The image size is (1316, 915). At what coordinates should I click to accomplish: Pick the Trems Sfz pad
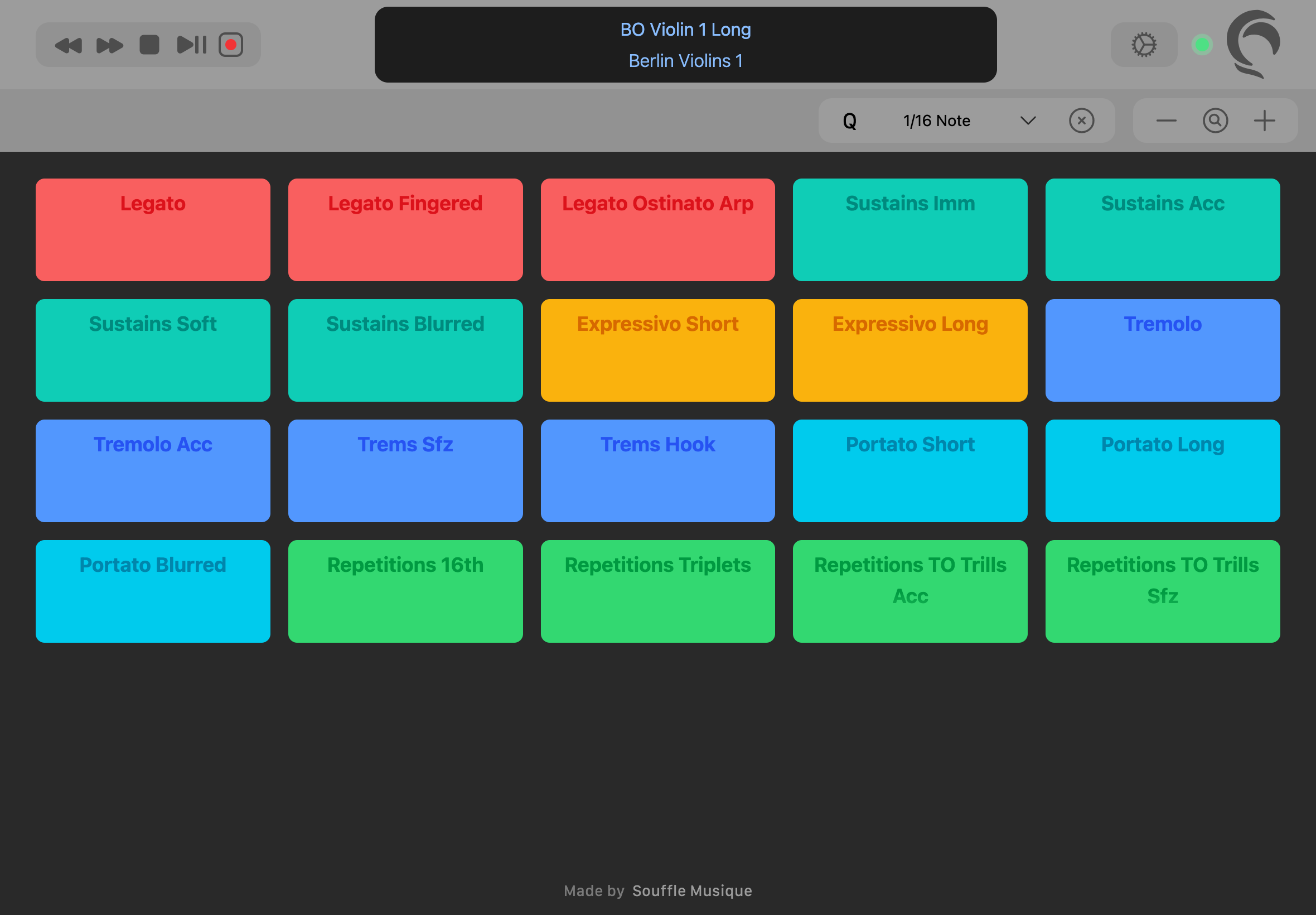[x=405, y=471]
